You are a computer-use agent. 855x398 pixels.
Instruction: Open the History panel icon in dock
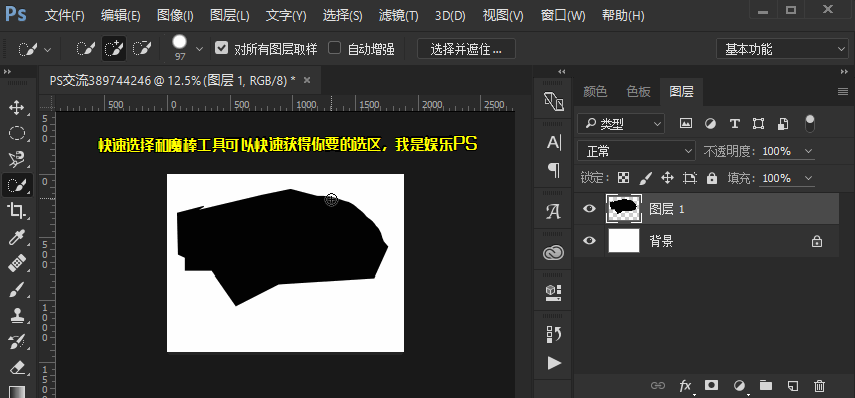click(553, 334)
